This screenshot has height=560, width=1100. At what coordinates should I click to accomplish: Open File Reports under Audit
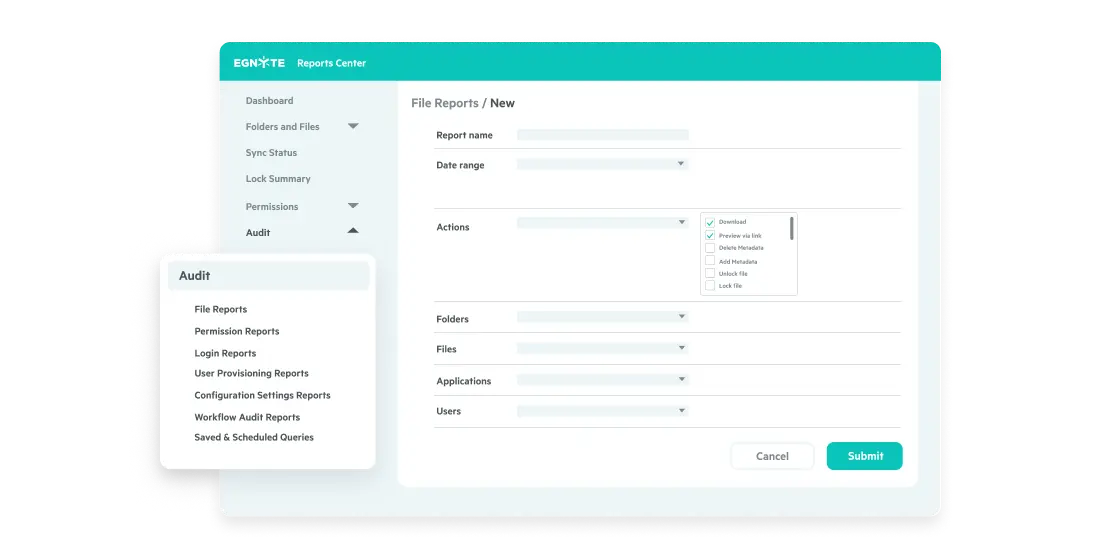[x=220, y=309]
